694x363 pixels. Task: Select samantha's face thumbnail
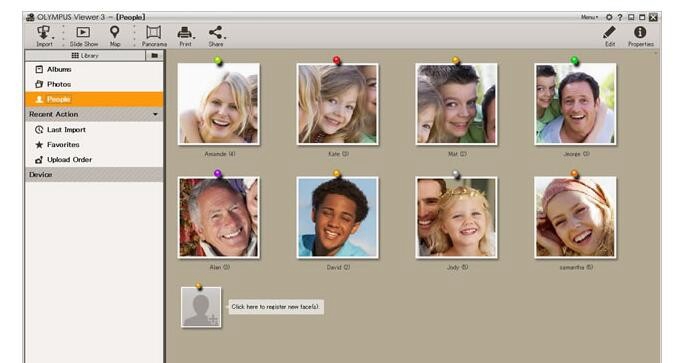click(575, 217)
